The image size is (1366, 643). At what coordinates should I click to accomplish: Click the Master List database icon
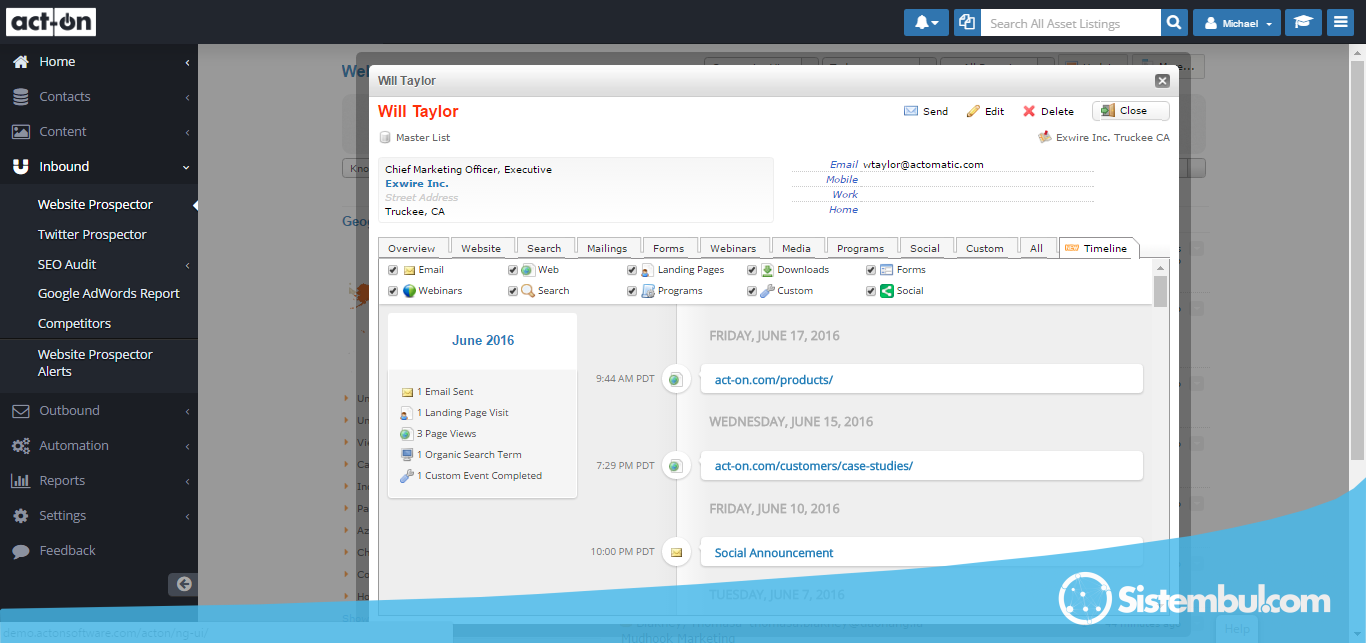pos(385,138)
